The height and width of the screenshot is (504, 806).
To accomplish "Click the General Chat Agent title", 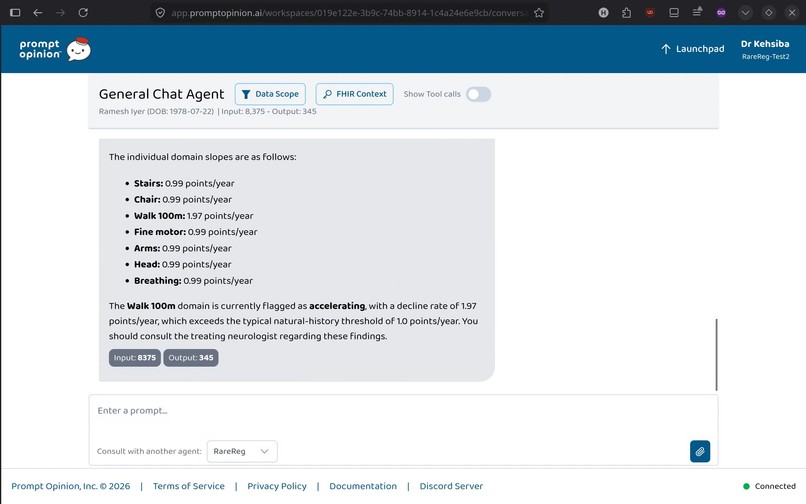I will (x=161, y=94).
